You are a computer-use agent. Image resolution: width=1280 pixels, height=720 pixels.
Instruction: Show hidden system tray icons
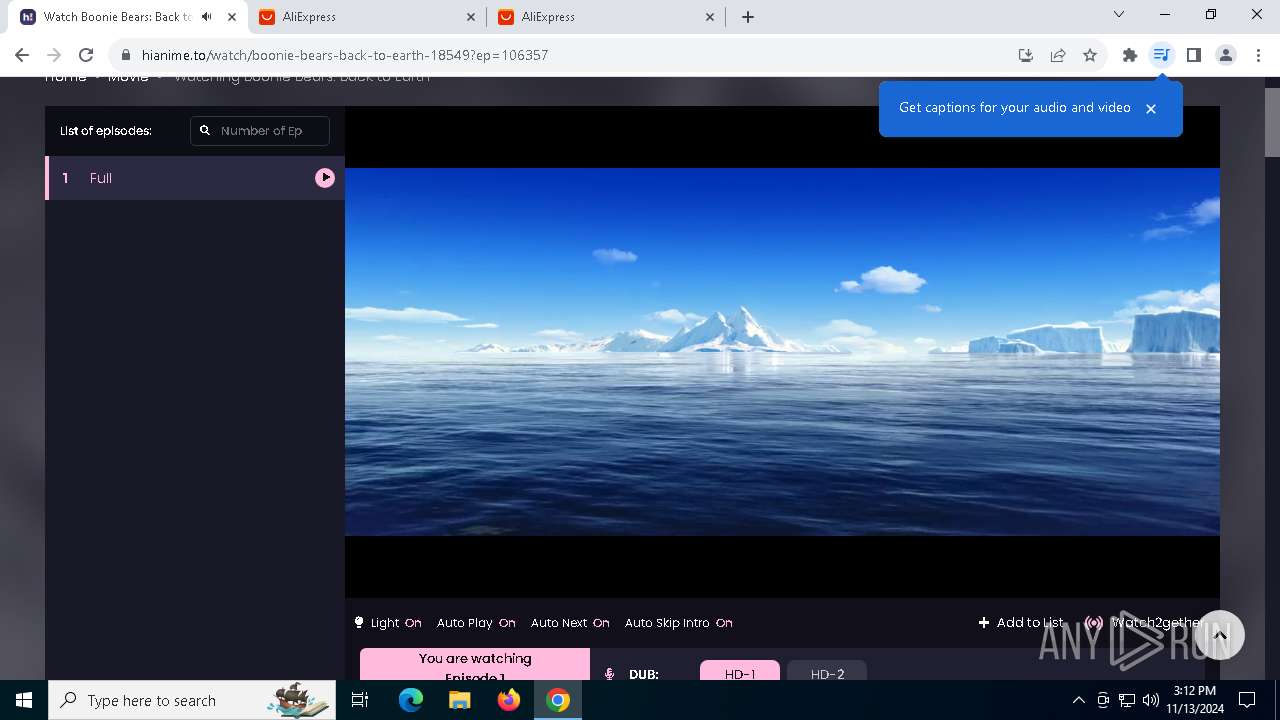click(1078, 700)
